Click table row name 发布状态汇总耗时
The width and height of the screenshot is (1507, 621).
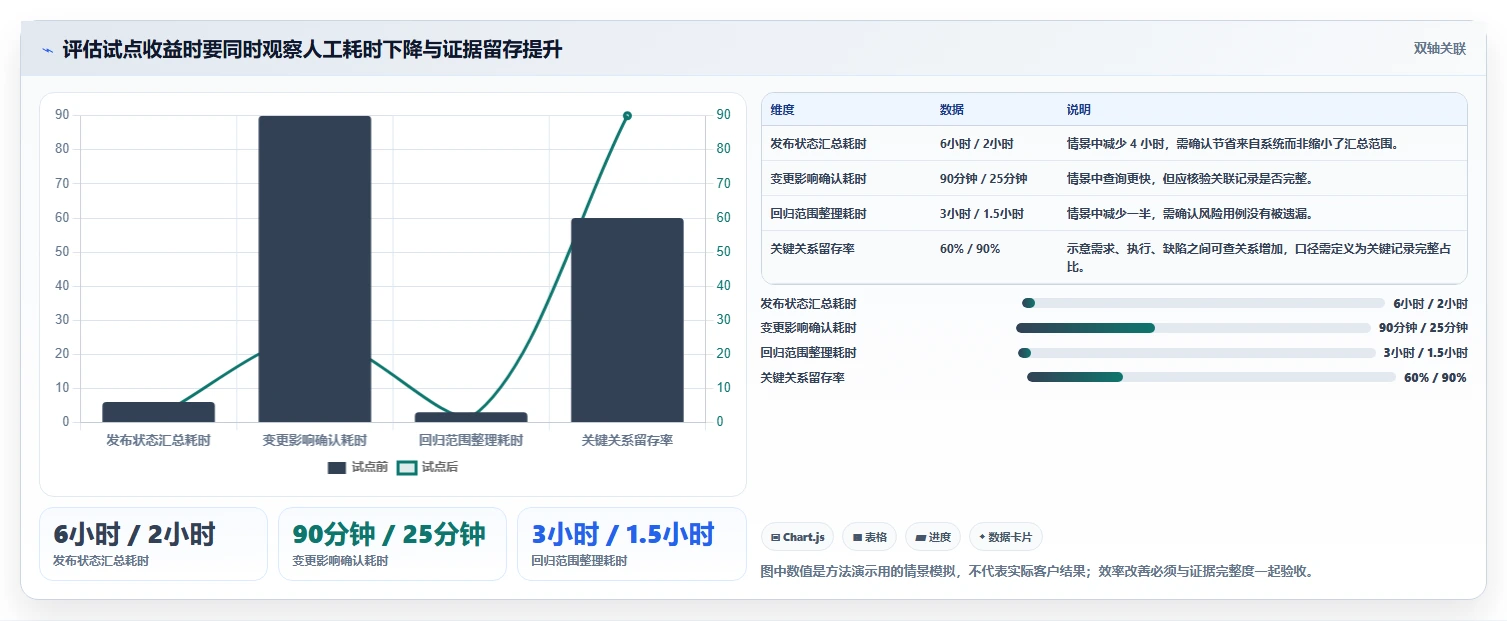[x=818, y=144]
